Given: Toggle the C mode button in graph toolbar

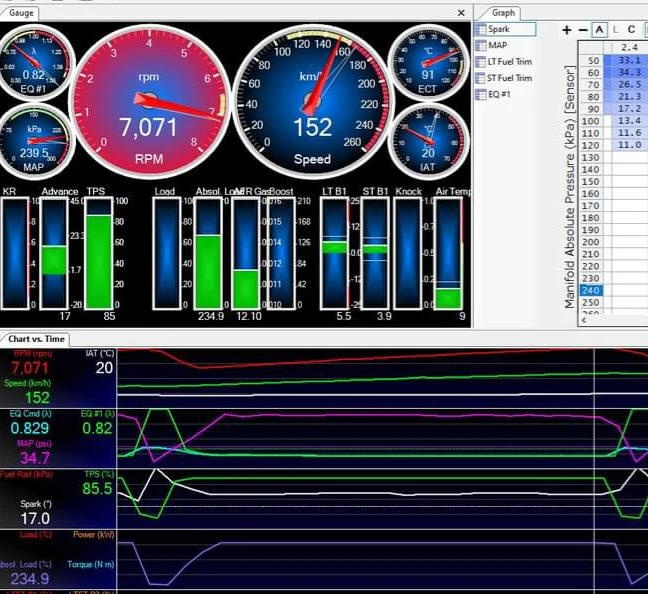Looking at the screenshot, I should click(631, 30).
